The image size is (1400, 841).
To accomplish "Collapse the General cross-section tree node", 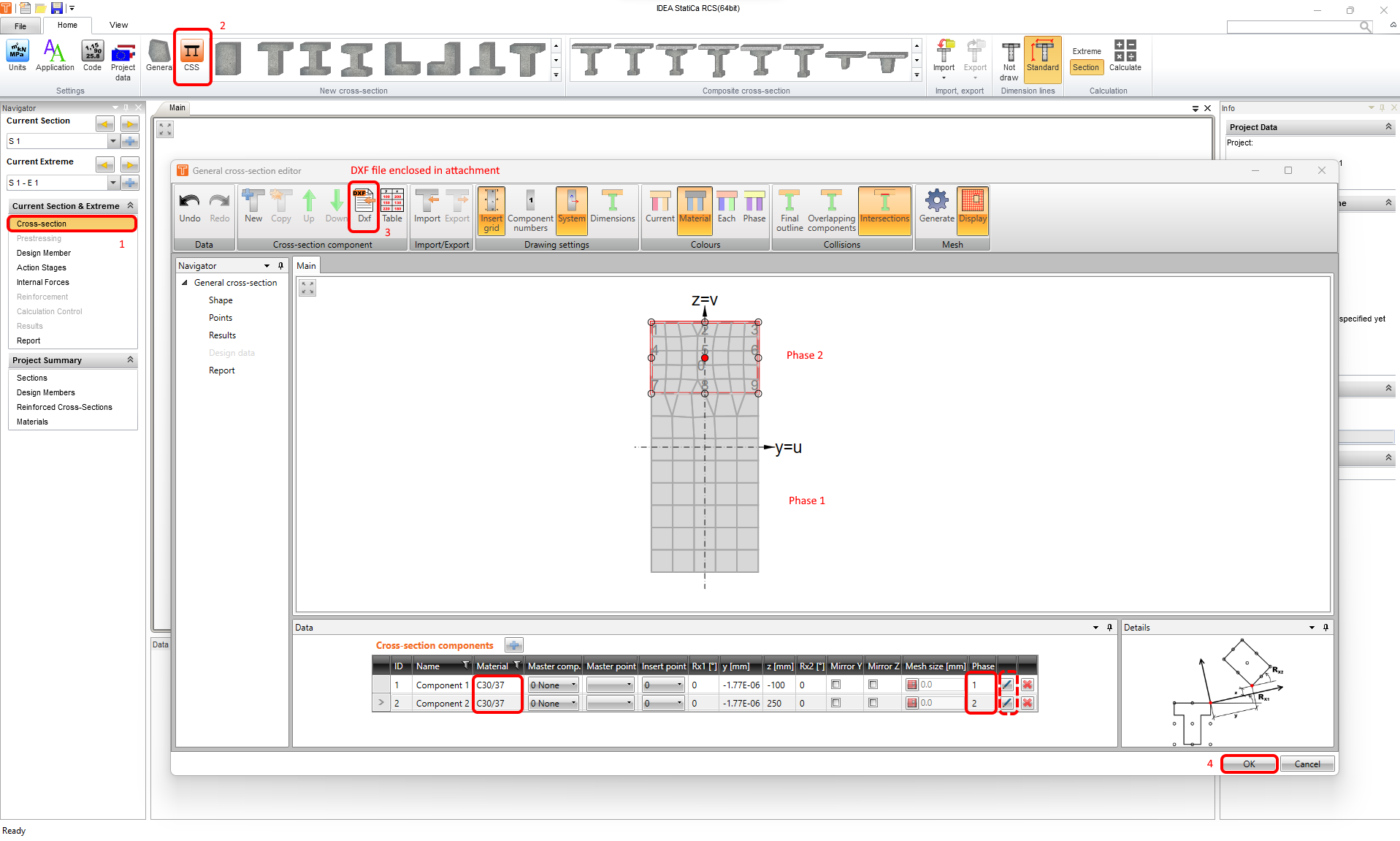I will [185, 283].
